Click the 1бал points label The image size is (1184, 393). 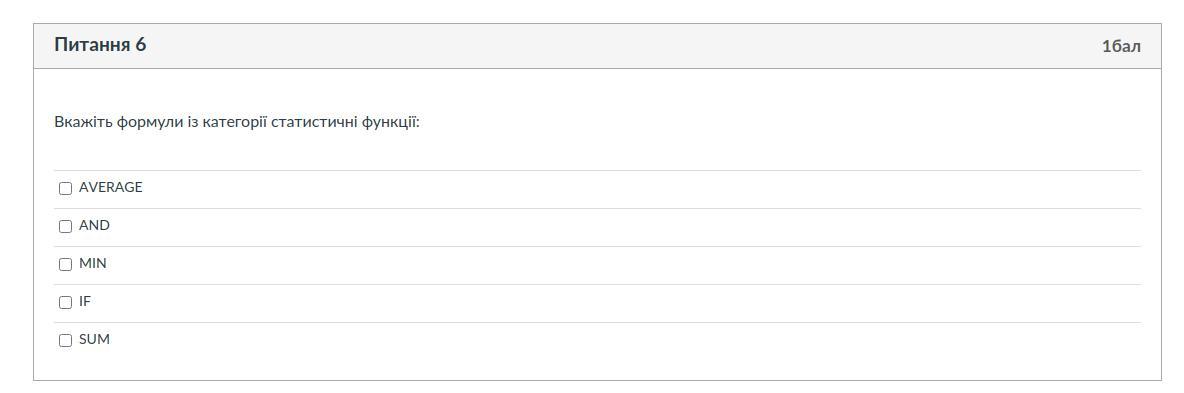click(1121, 46)
